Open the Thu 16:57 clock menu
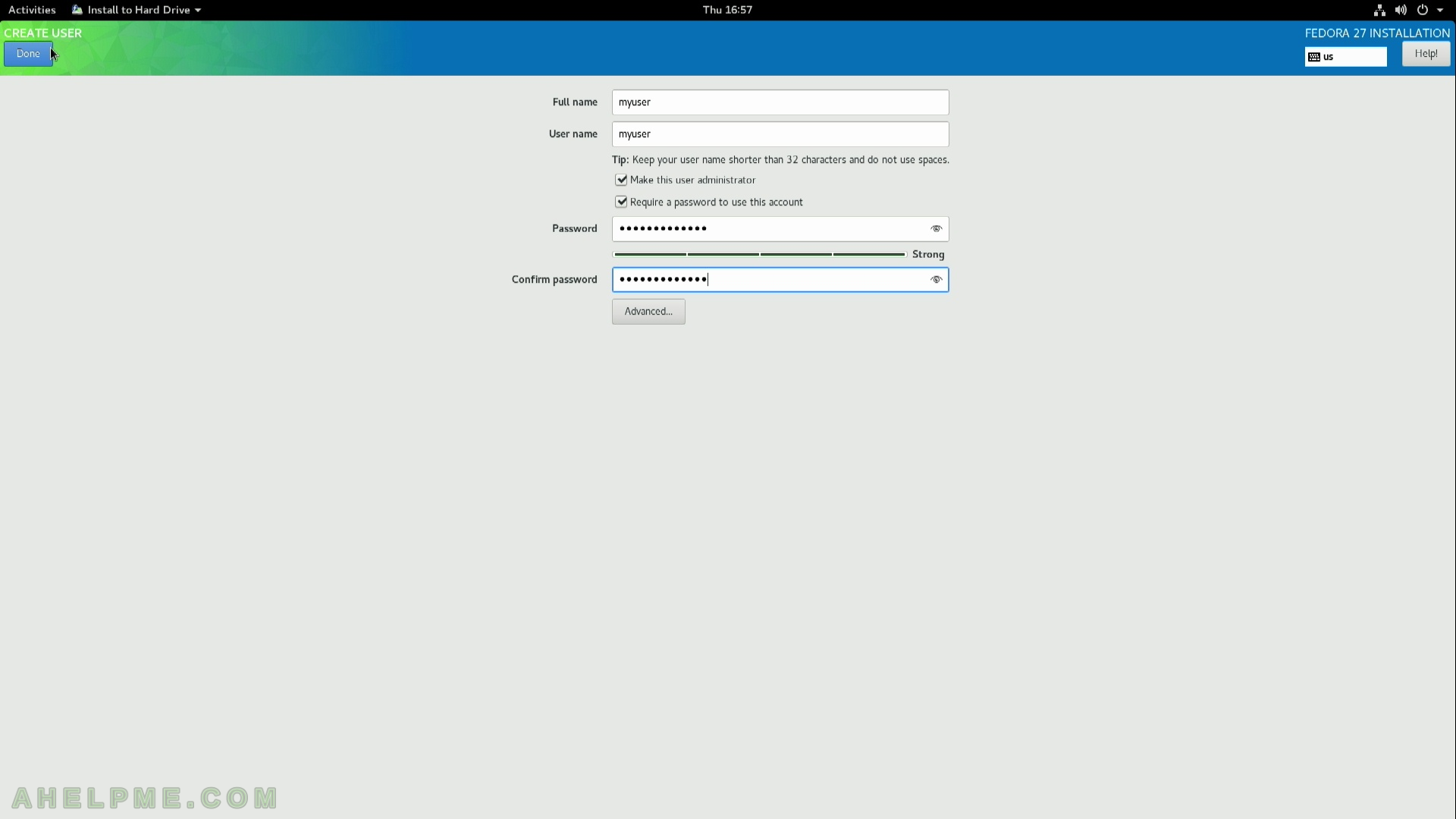Viewport: 1456px width, 819px height. point(727,10)
